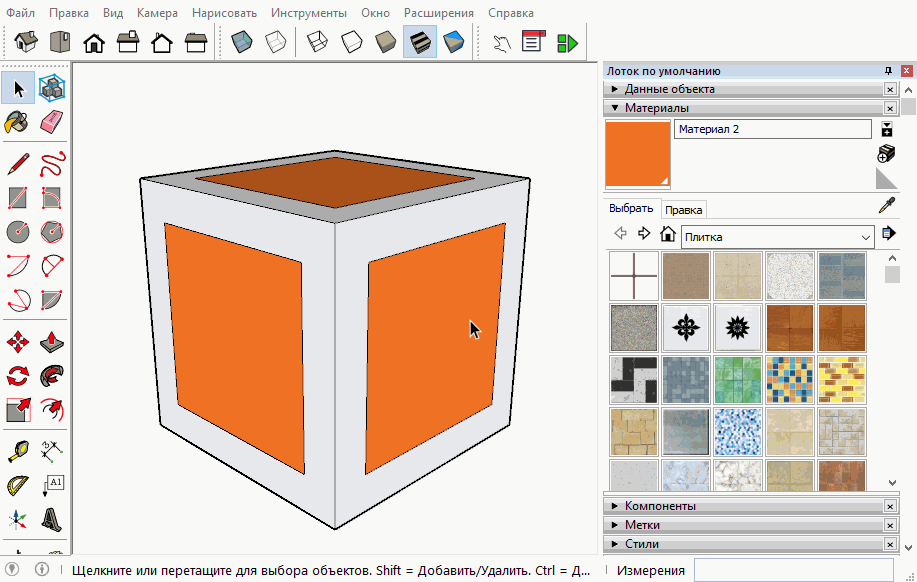
Task: Click the create material icon
Action: tap(886, 153)
